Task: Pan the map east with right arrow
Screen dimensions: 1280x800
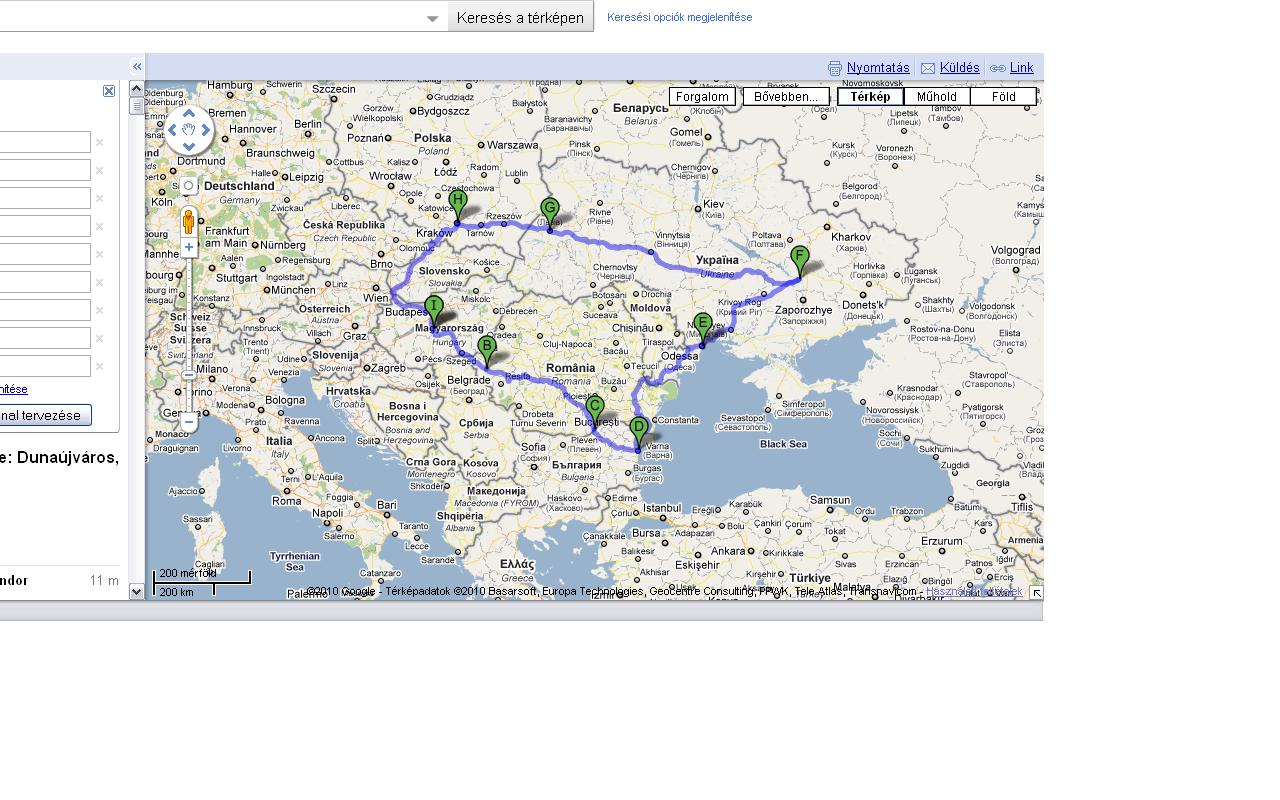Action: 206,130
